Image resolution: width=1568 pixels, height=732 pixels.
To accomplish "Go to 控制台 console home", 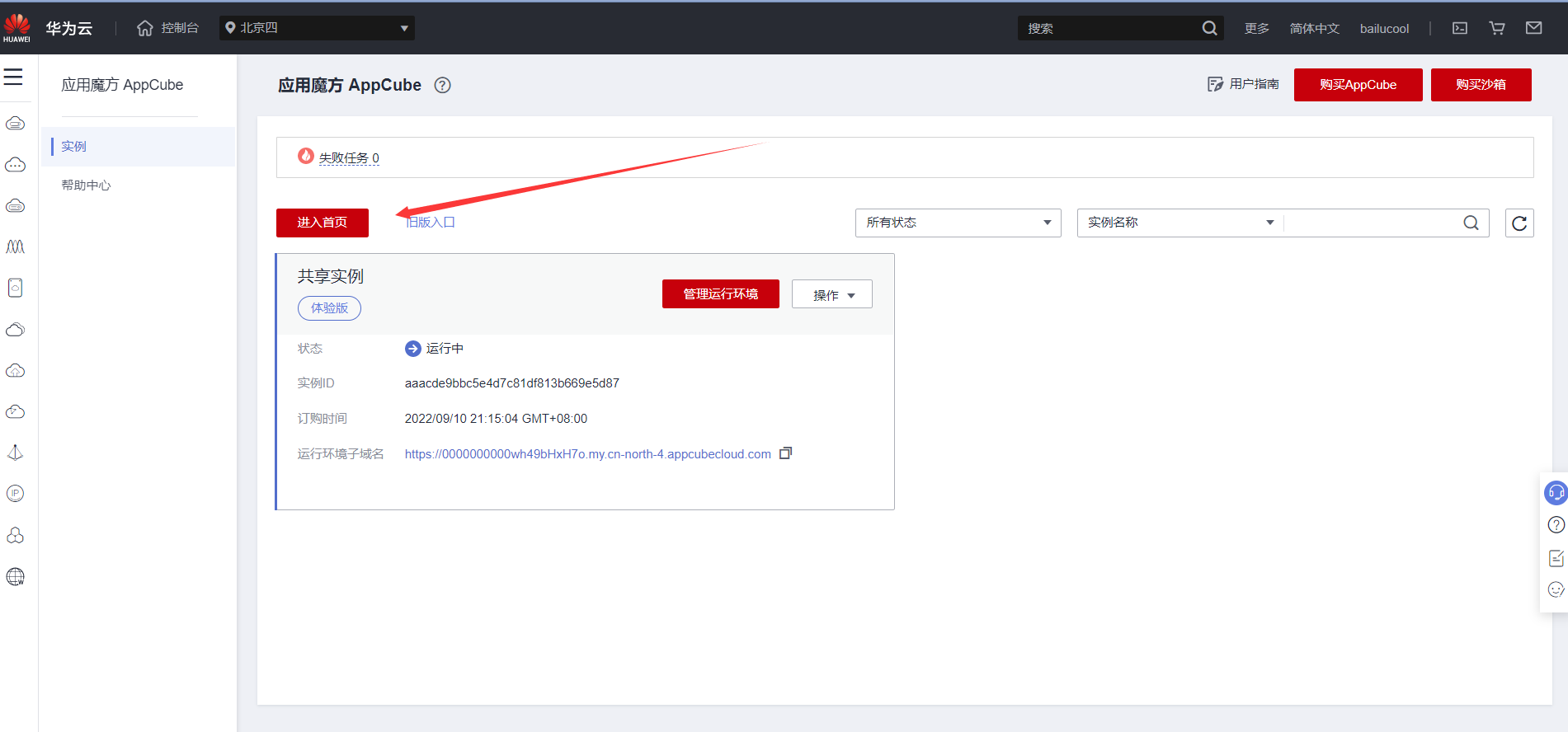I will [180, 28].
